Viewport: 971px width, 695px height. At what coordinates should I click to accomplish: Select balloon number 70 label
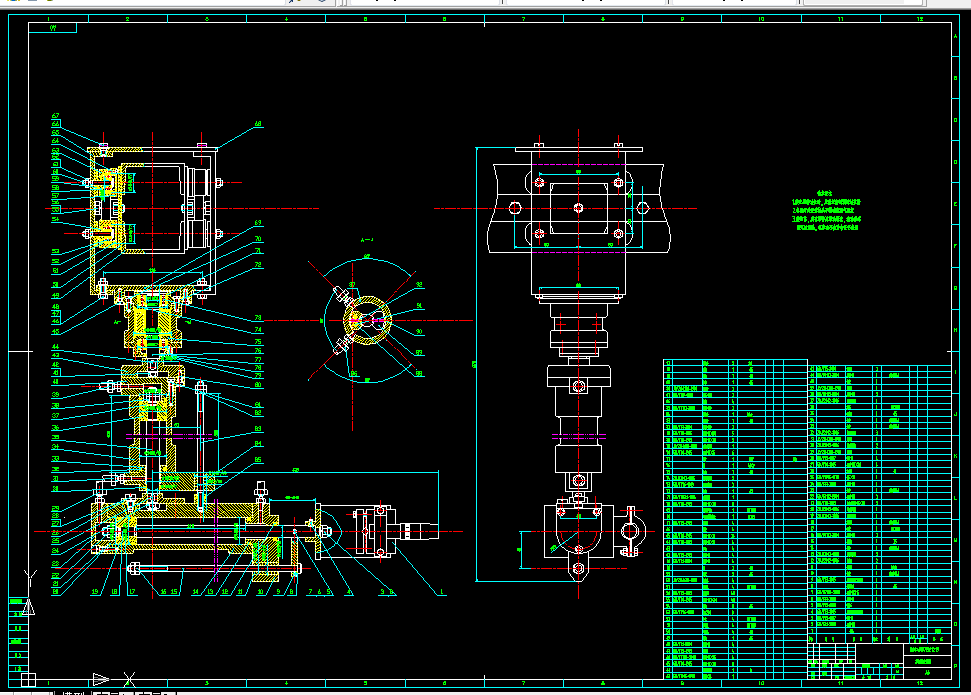point(258,238)
